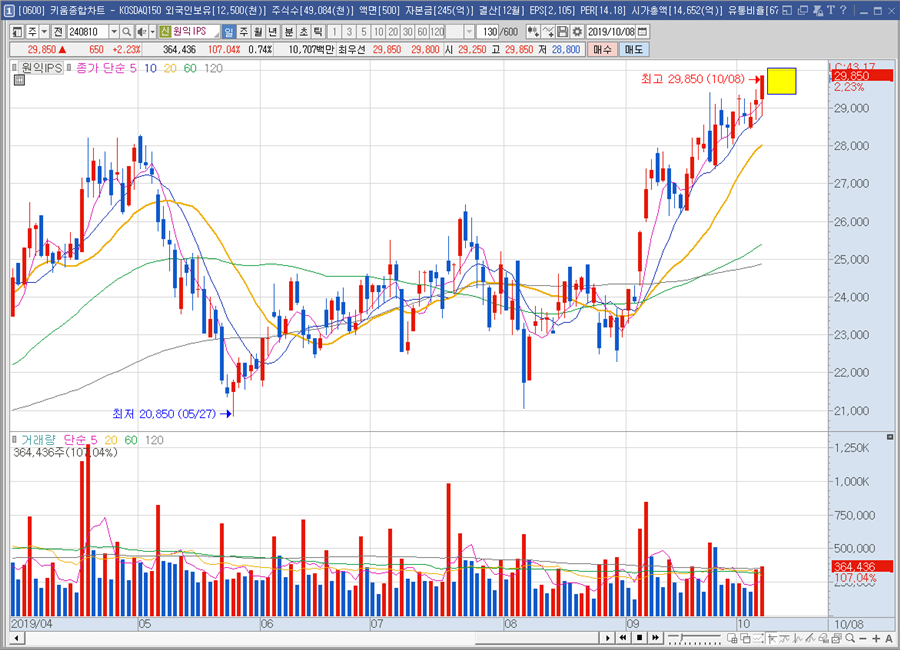Stop the chart replay
Image resolution: width=900 pixels, height=650 pixels.
pos(639,638)
